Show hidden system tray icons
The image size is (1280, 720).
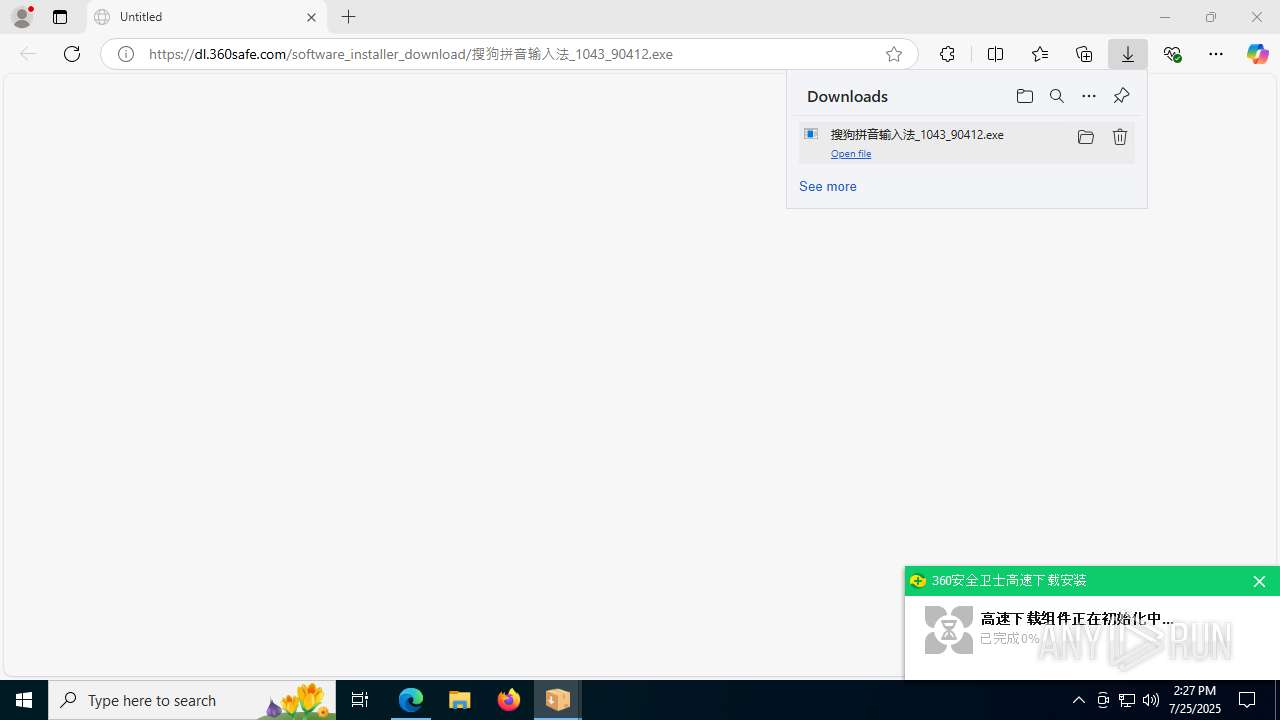(1079, 700)
